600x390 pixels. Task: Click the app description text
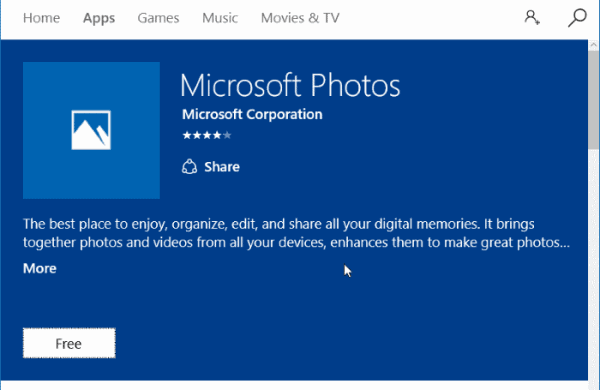pos(297,233)
